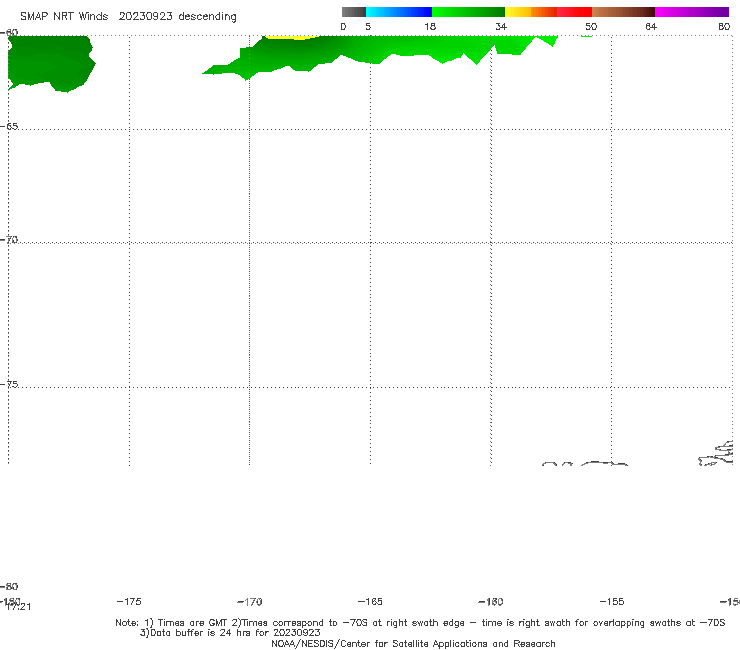Click the gray segment of the wind color bar
Screen dimensions: 740x650
(x=353, y=12)
